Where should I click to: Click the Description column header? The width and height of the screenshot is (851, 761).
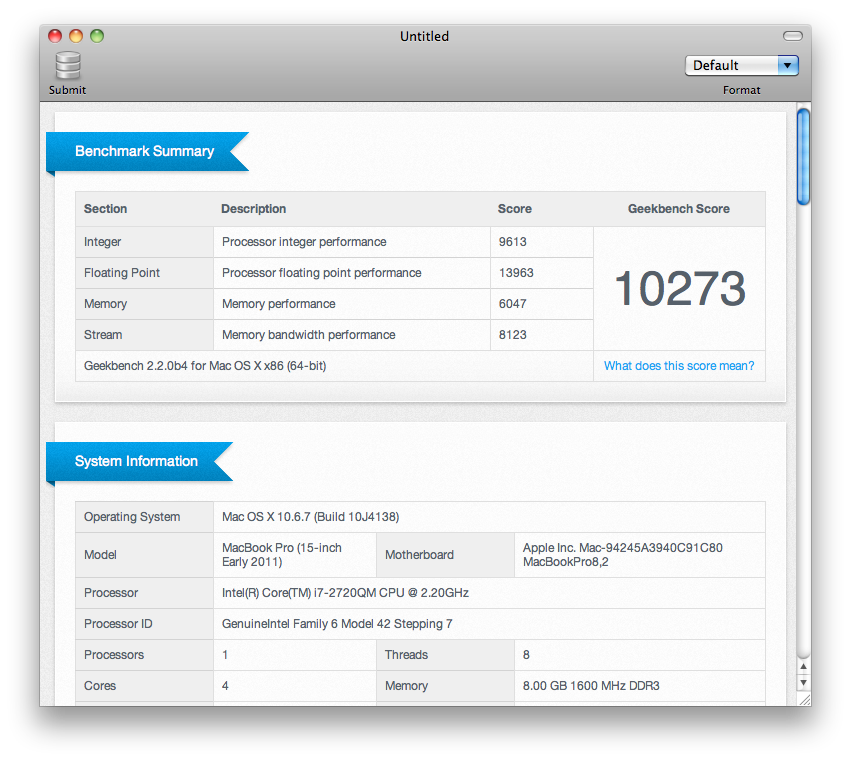click(253, 209)
